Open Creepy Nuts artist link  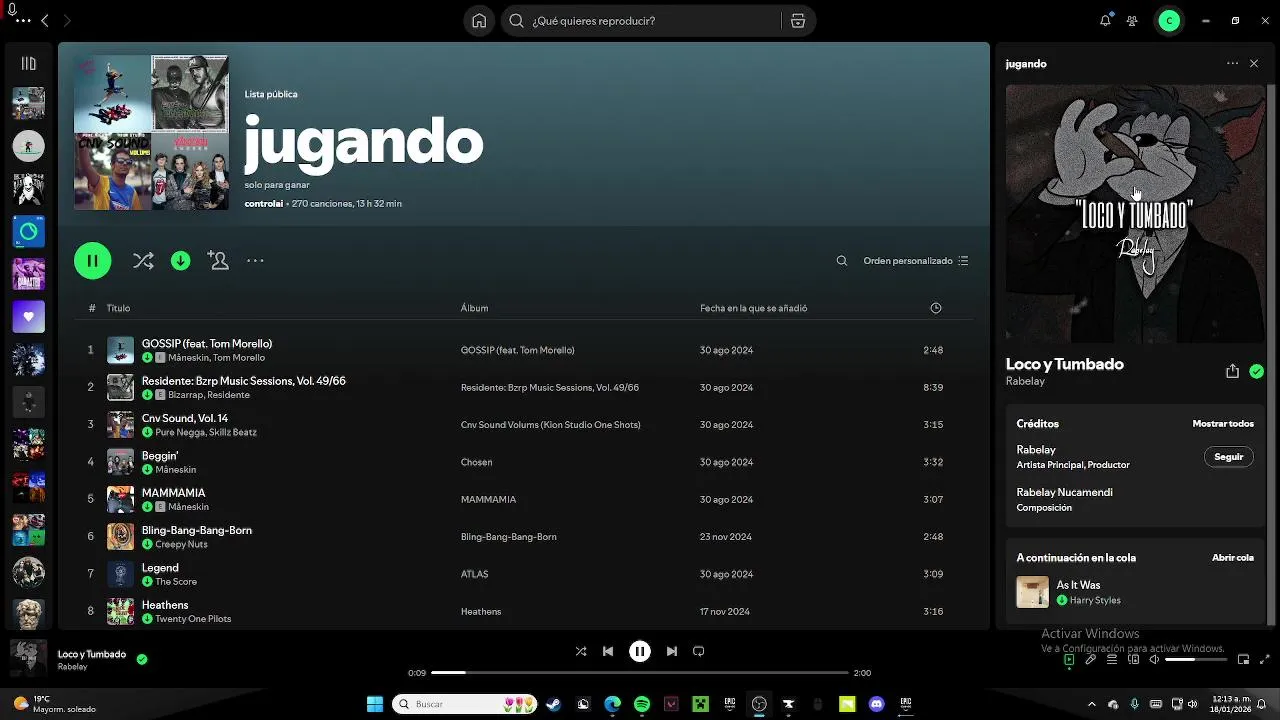point(181,545)
